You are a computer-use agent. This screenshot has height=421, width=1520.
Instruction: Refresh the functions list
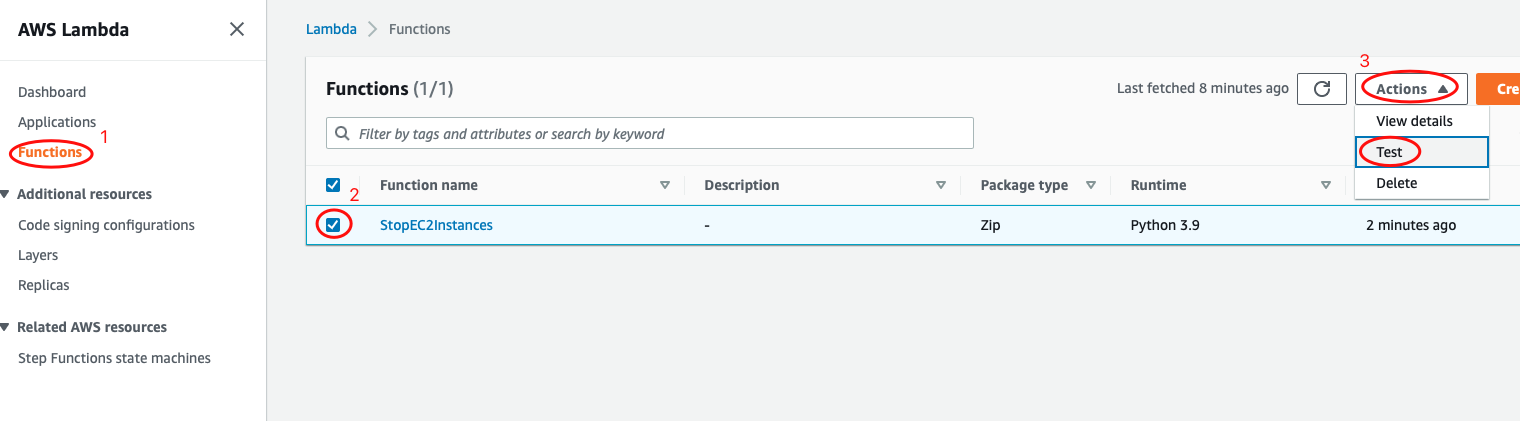point(1322,89)
